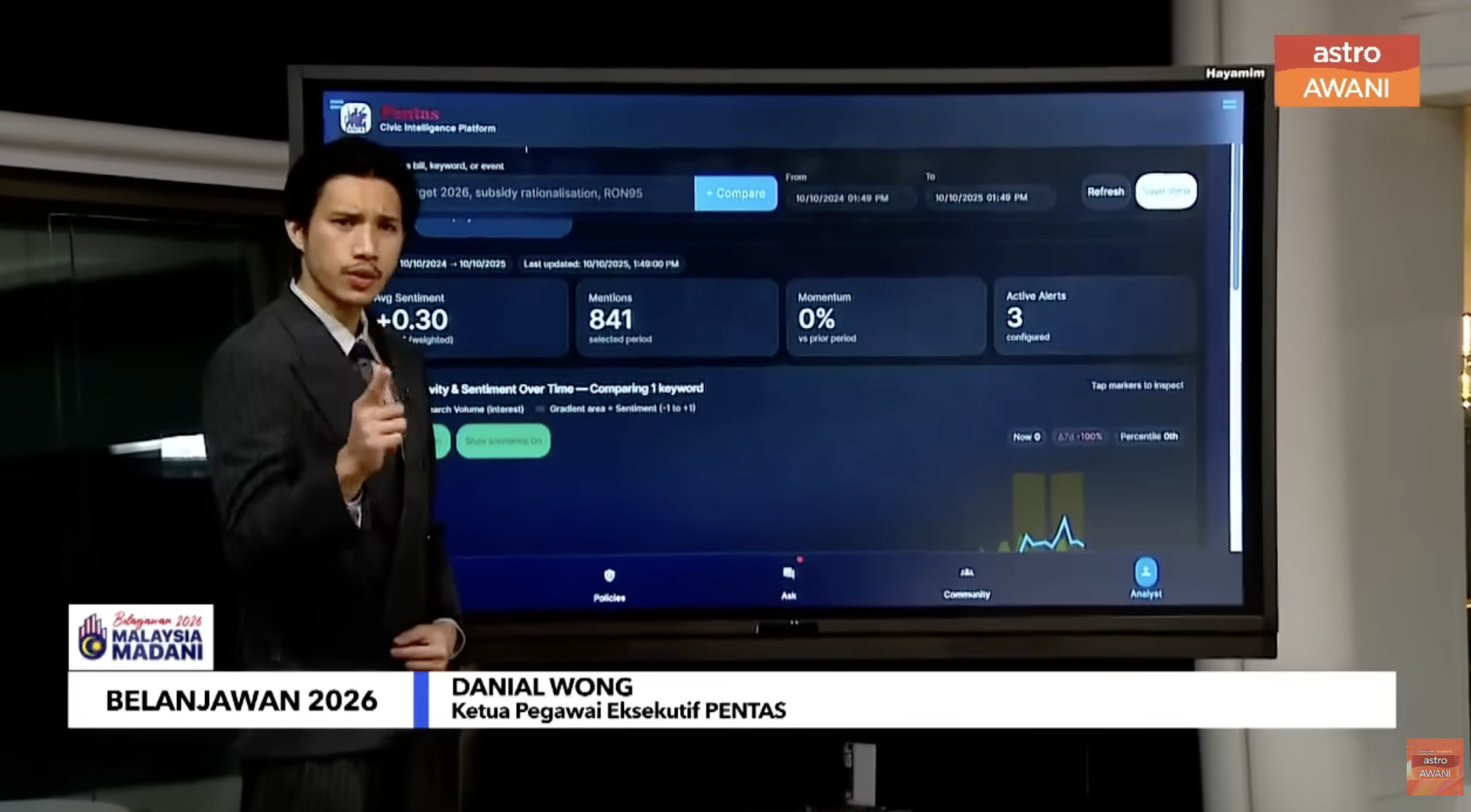Open the Mentions card showing 841
The height and width of the screenshot is (812, 1471).
pyautogui.click(x=677, y=317)
